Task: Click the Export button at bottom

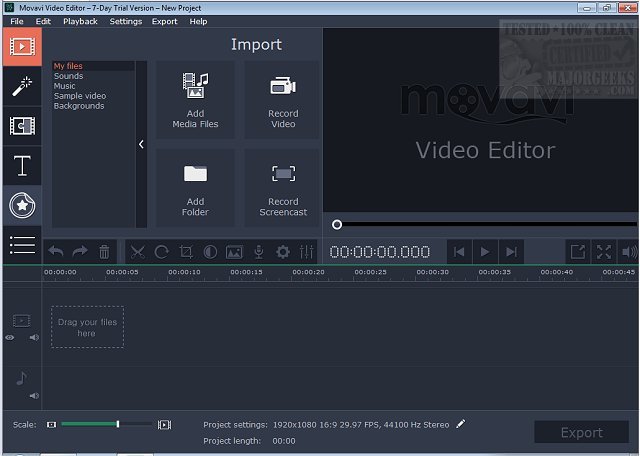Action: [x=581, y=432]
